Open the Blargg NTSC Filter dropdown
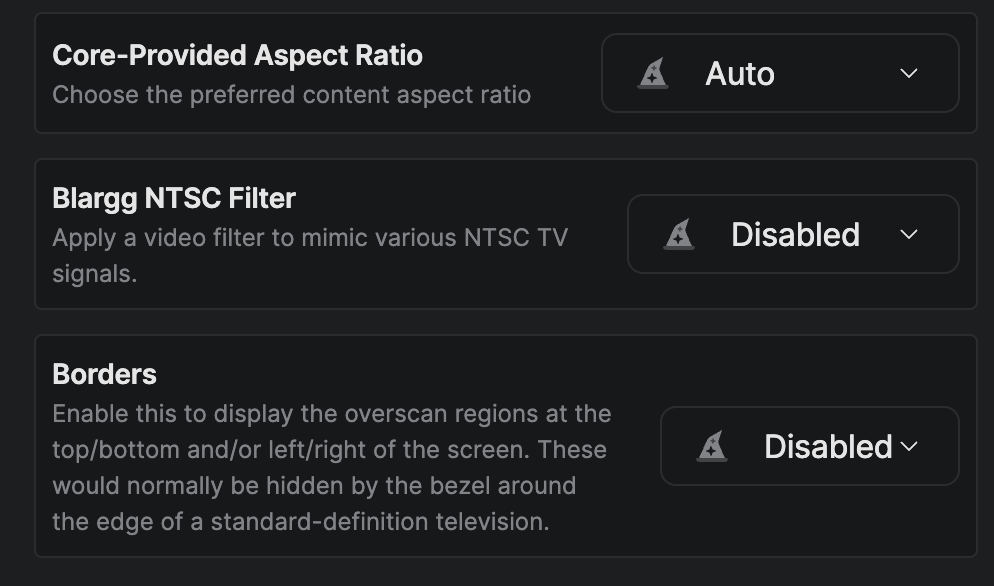This screenshot has height=586, width=994. 792,234
